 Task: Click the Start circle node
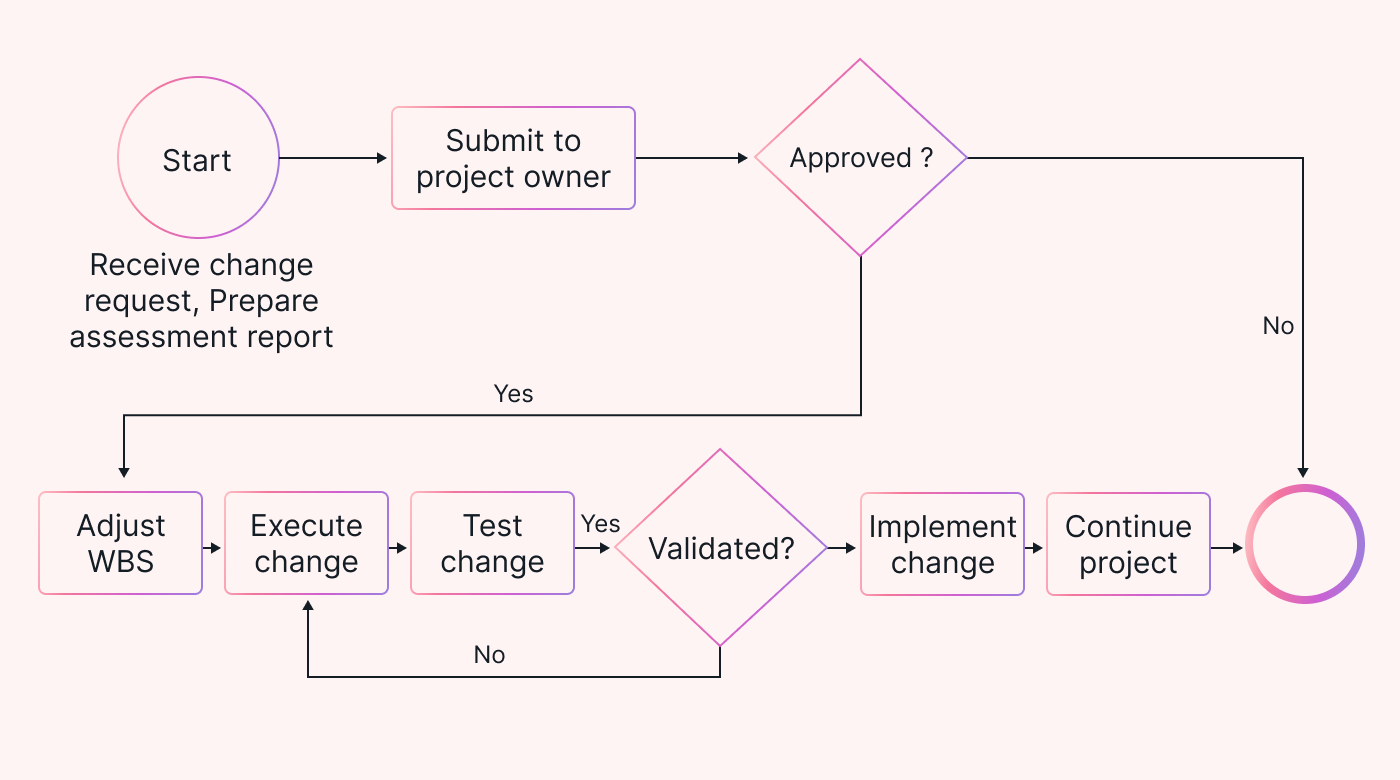[198, 159]
